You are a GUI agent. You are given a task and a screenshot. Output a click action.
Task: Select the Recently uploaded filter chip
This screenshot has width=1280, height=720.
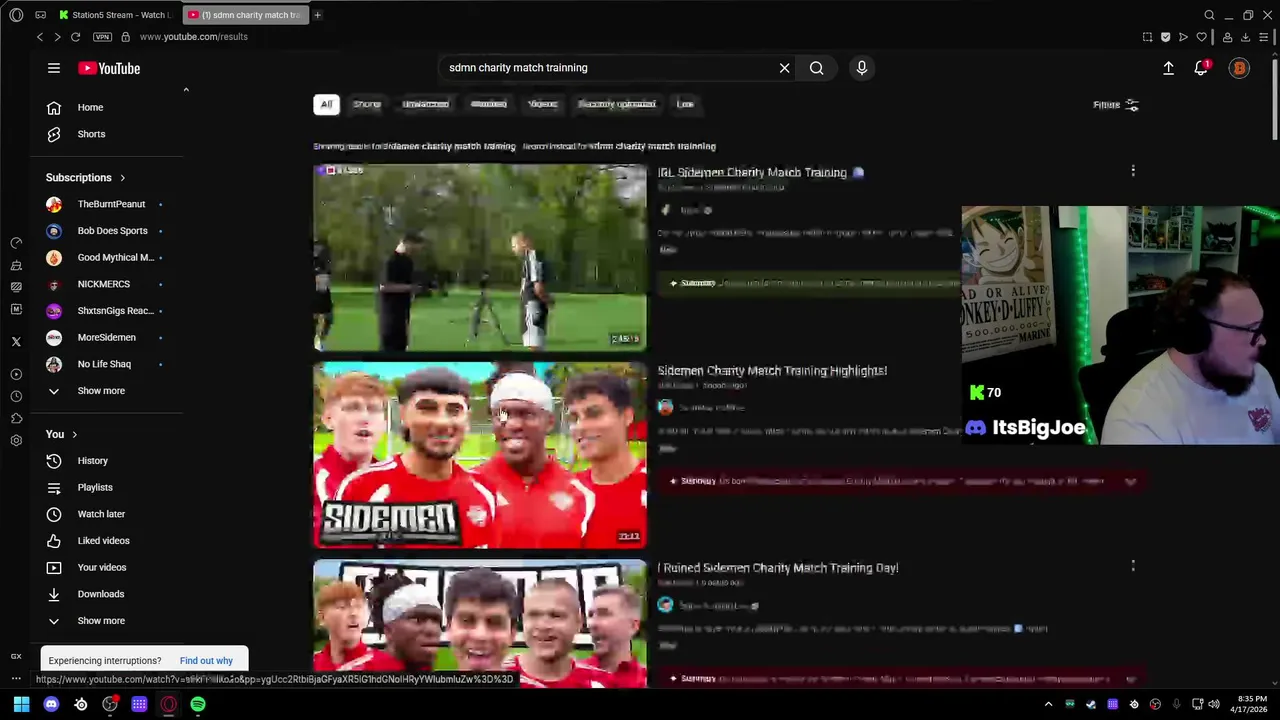(616, 104)
